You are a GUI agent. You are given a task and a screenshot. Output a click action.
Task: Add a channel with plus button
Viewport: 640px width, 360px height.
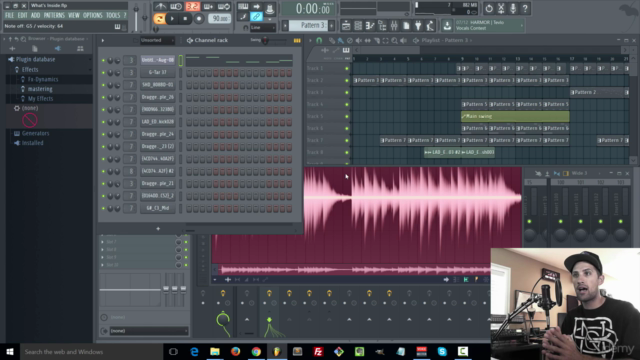[158, 229]
